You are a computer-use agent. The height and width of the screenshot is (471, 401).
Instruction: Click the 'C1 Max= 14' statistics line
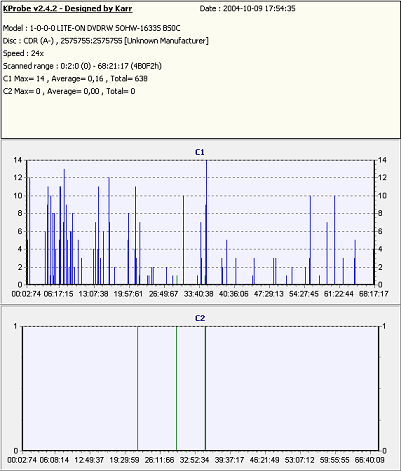tap(75, 79)
